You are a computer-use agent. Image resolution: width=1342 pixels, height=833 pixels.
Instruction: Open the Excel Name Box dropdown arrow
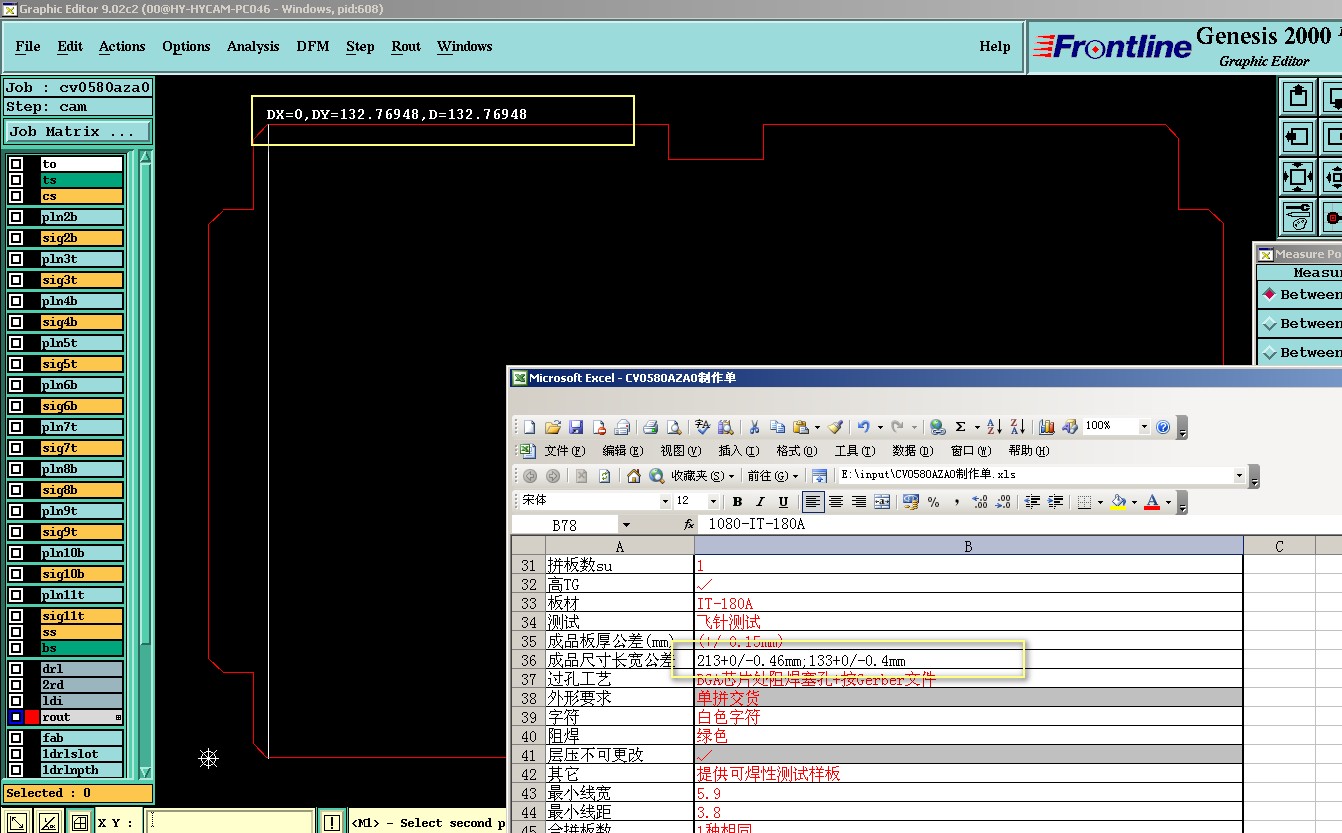tap(626, 524)
